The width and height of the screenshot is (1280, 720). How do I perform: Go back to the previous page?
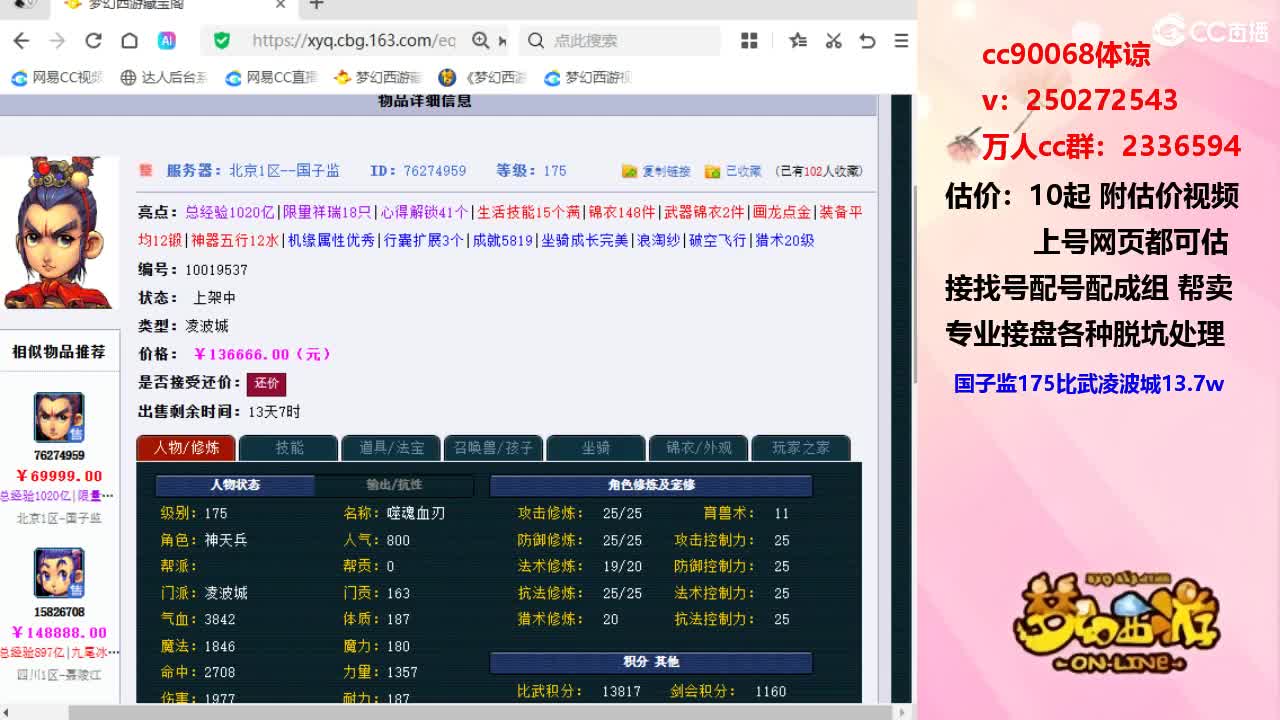[x=21, y=41]
